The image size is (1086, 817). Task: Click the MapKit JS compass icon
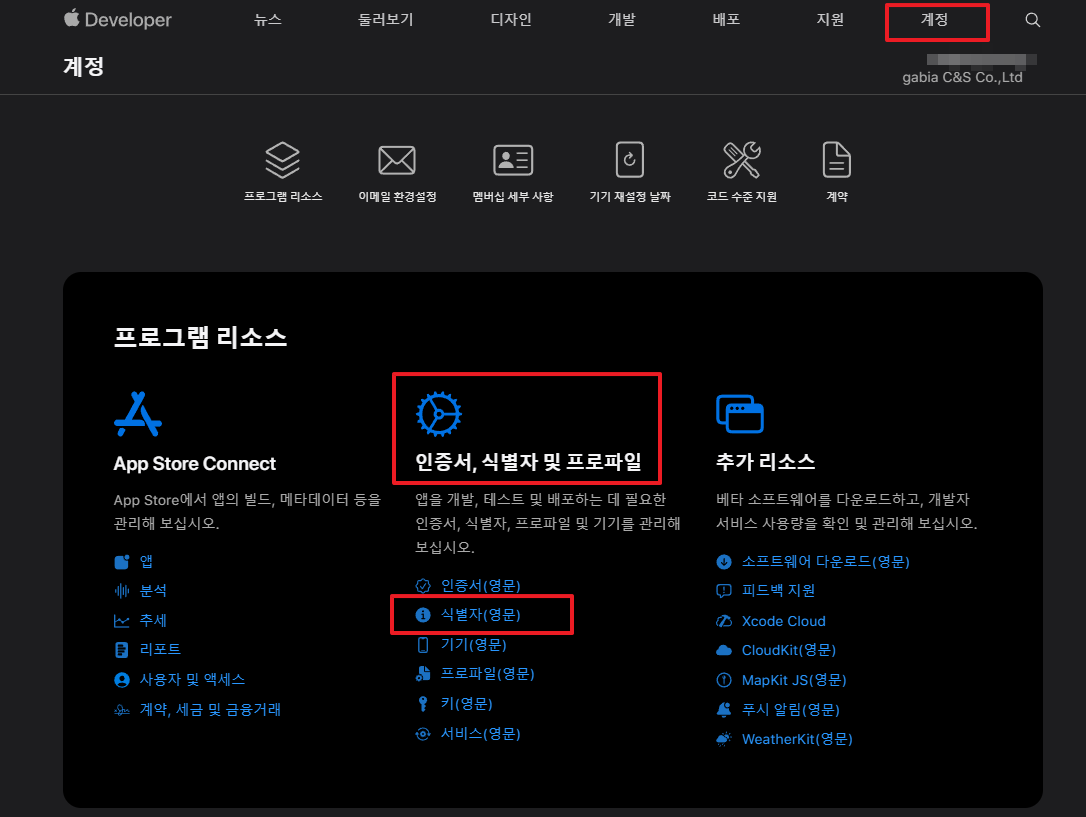(724, 680)
